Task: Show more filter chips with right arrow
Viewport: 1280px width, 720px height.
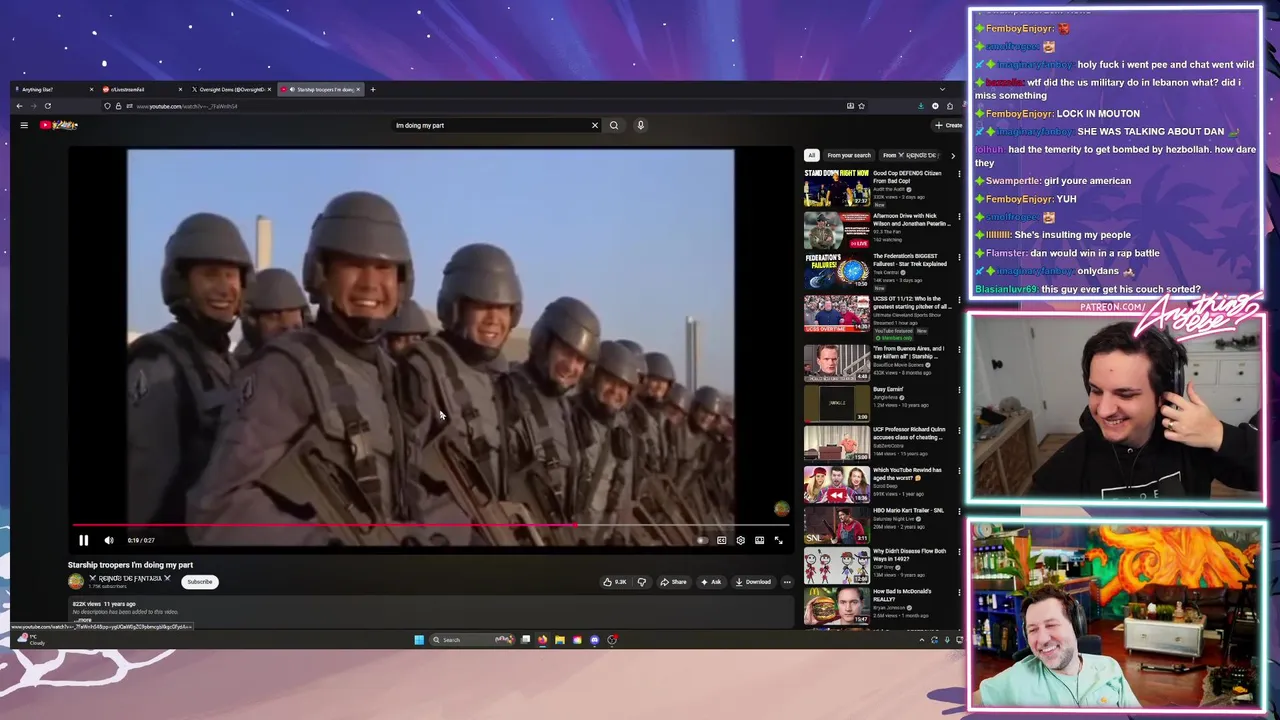Action: 952,155
